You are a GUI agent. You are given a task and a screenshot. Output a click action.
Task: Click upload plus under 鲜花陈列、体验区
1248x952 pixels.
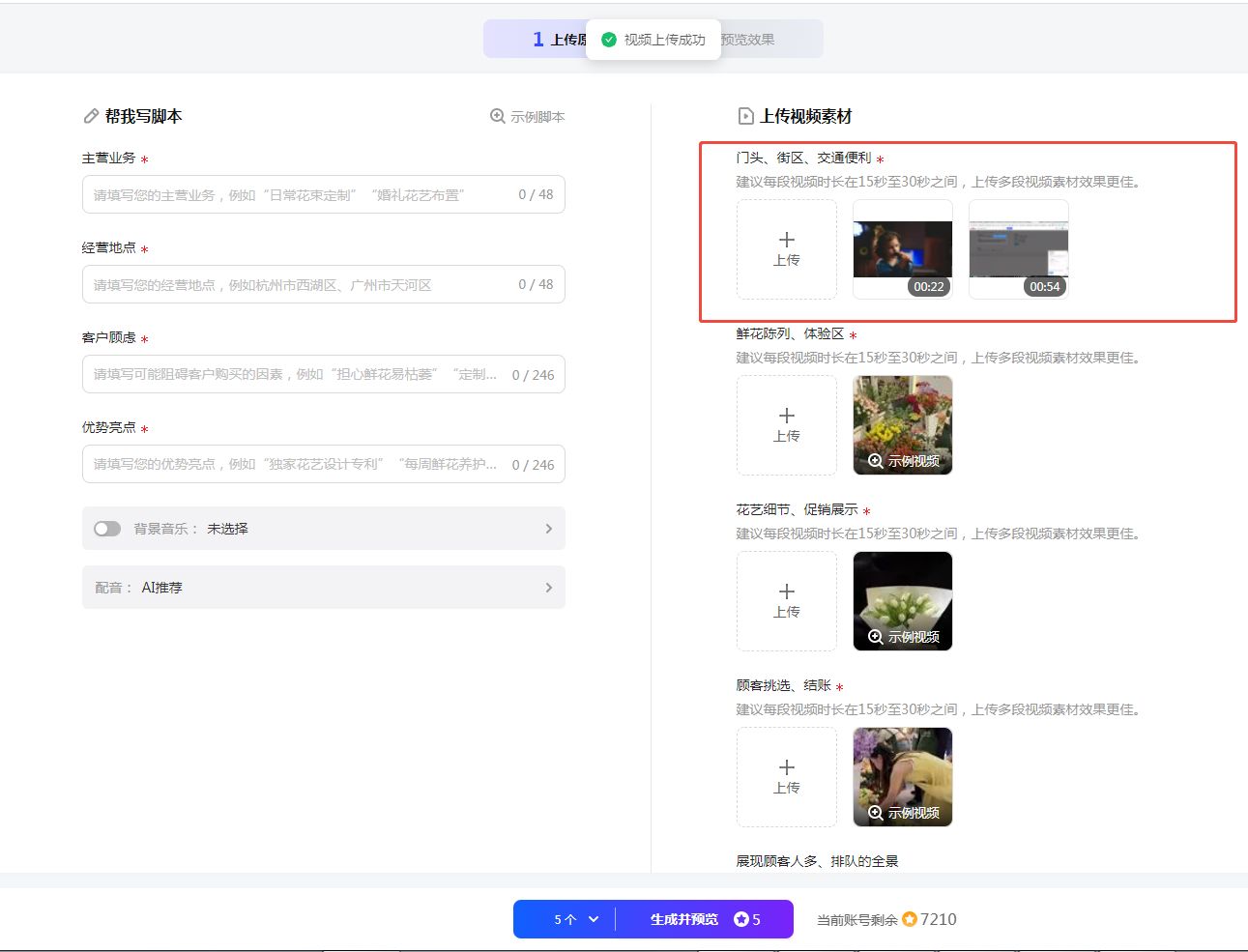pyautogui.click(x=787, y=425)
